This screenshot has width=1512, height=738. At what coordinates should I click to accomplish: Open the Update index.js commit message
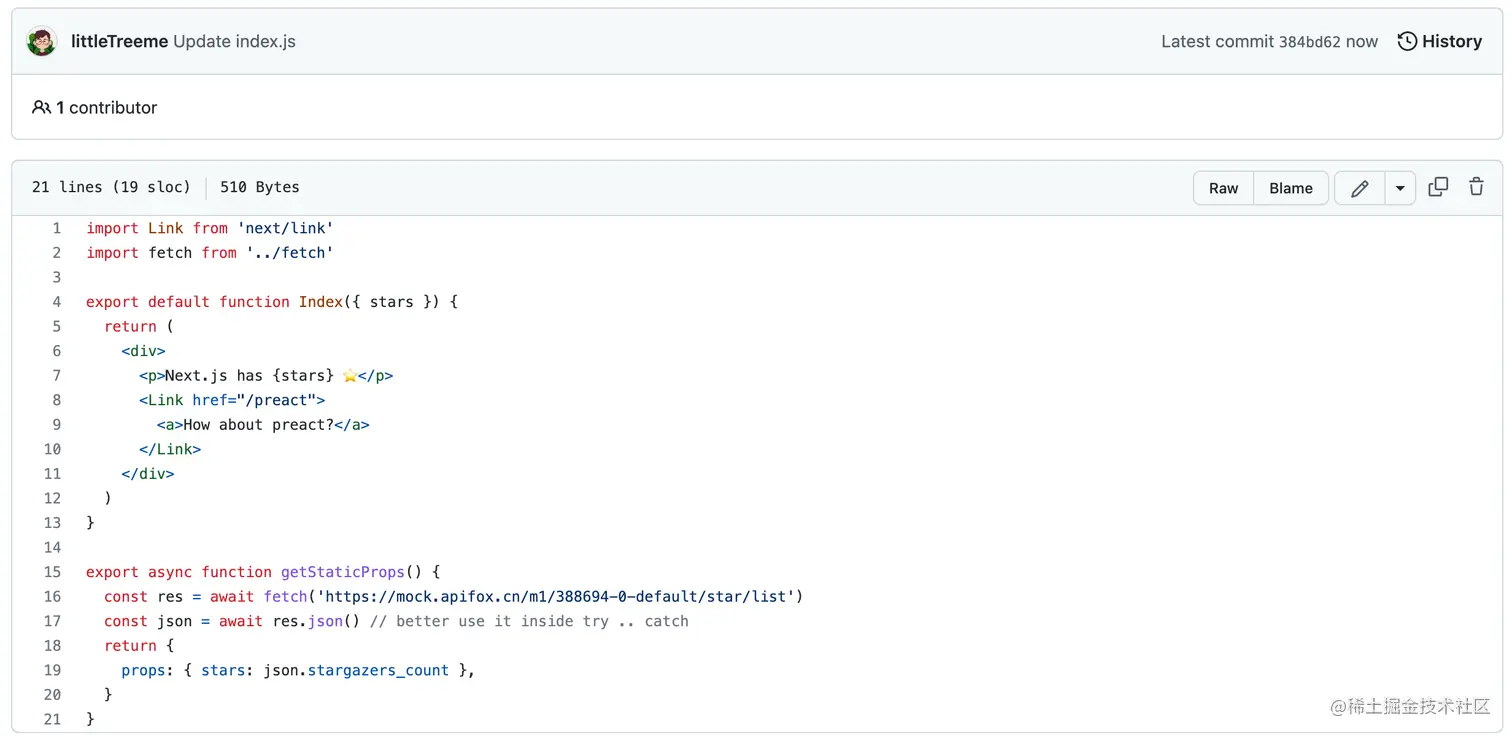point(235,41)
